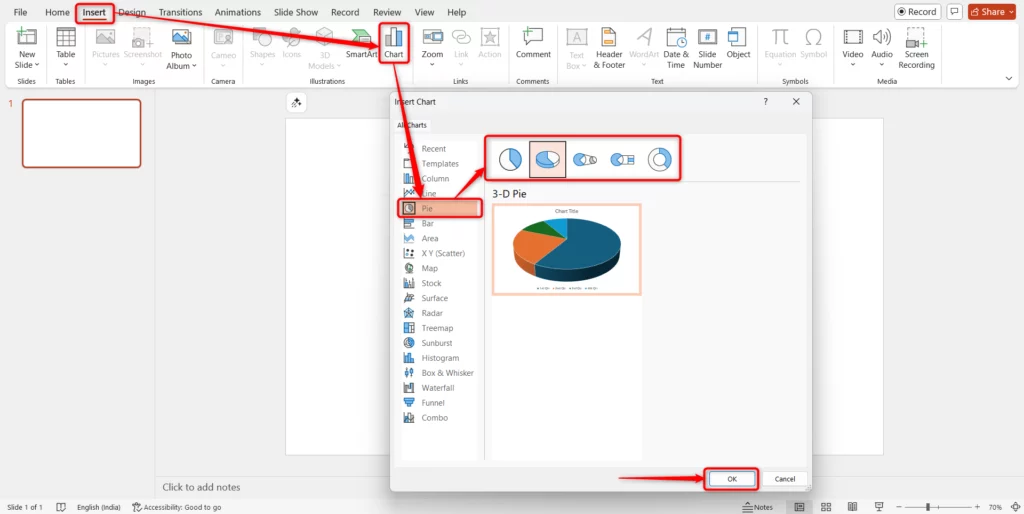This screenshot has width=1024, height=514.
Task: Click the Zoom icon in Links group
Action: (x=432, y=43)
